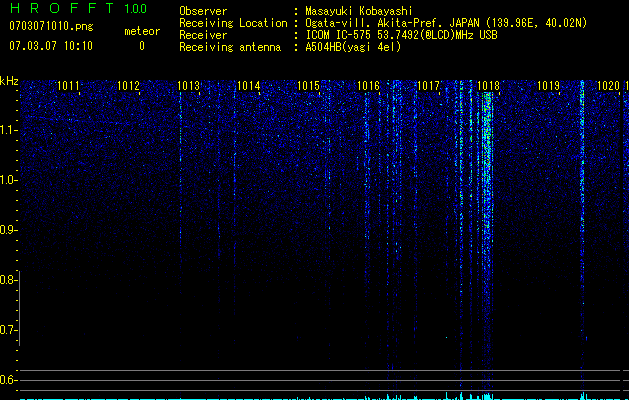Click the file name 0703071010.png
The height and width of the screenshot is (400, 629).
[51, 27]
